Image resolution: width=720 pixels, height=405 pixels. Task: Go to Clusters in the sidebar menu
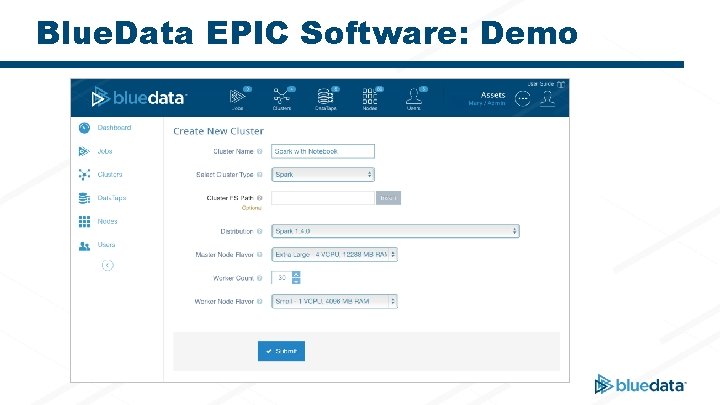click(110, 174)
